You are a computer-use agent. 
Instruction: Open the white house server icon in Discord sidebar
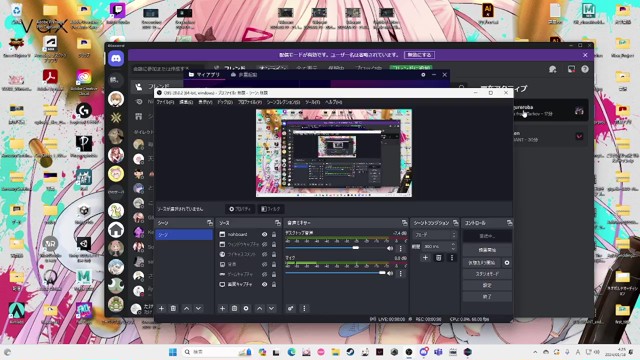tap(116, 230)
